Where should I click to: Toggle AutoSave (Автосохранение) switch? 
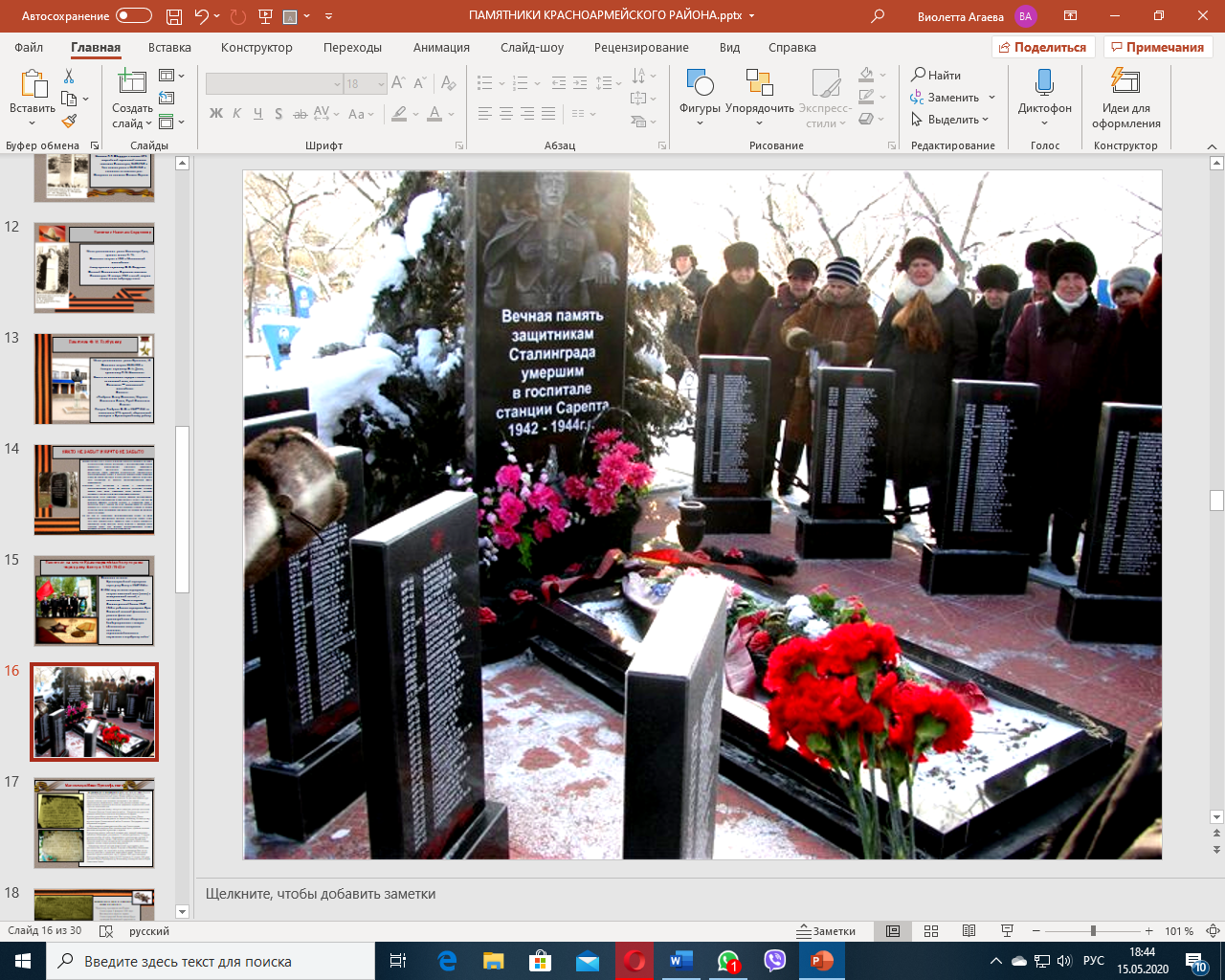(x=133, y=16)
